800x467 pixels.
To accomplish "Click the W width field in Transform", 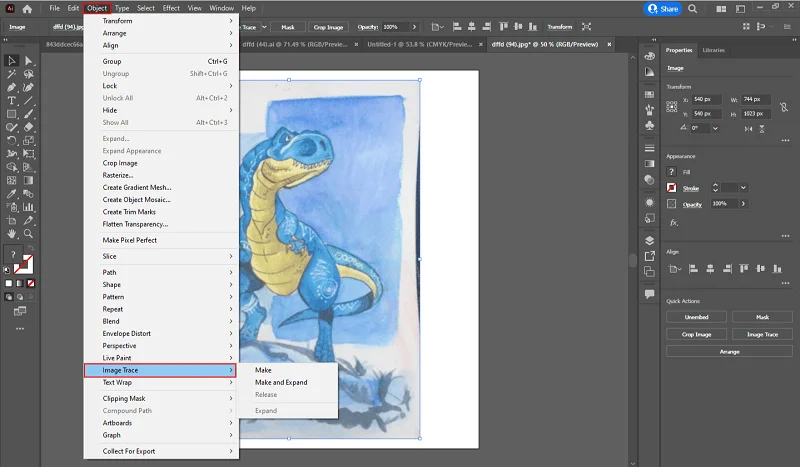I will [756, 99].
